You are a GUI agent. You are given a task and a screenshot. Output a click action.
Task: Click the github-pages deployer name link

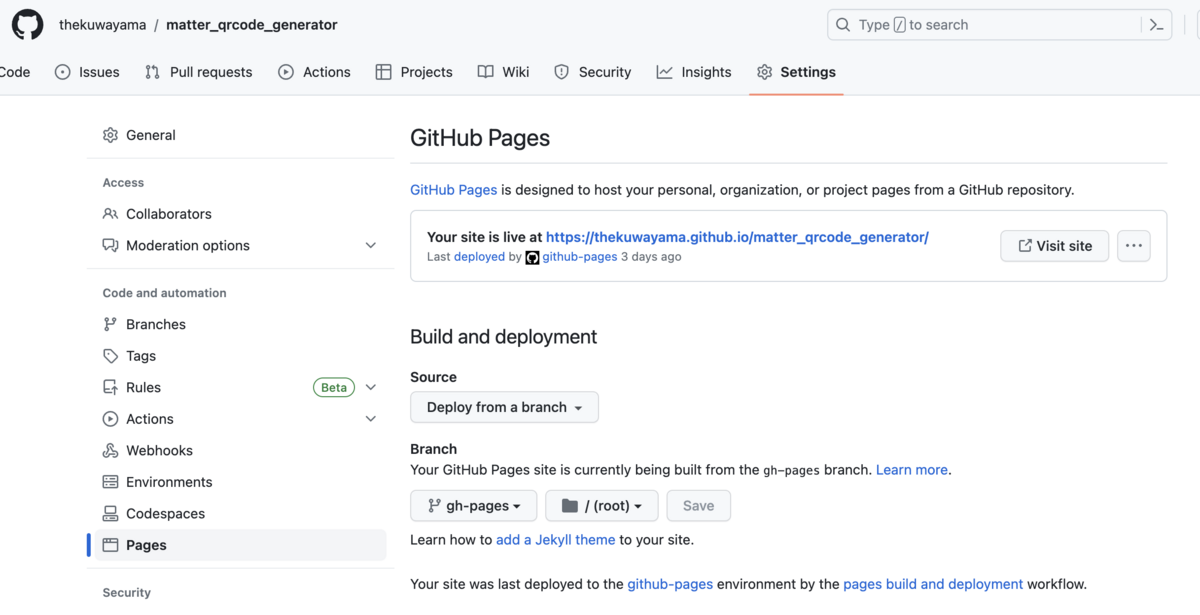click(579, 257)
